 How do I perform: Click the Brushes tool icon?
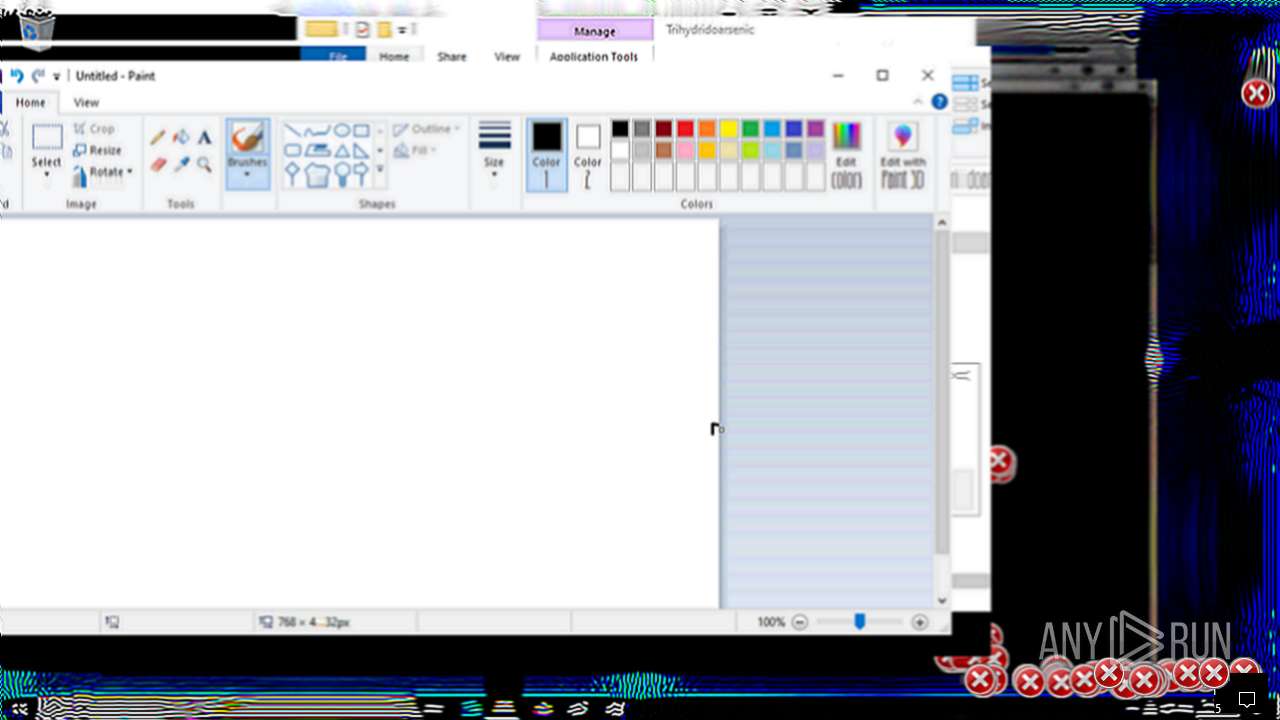247,138
